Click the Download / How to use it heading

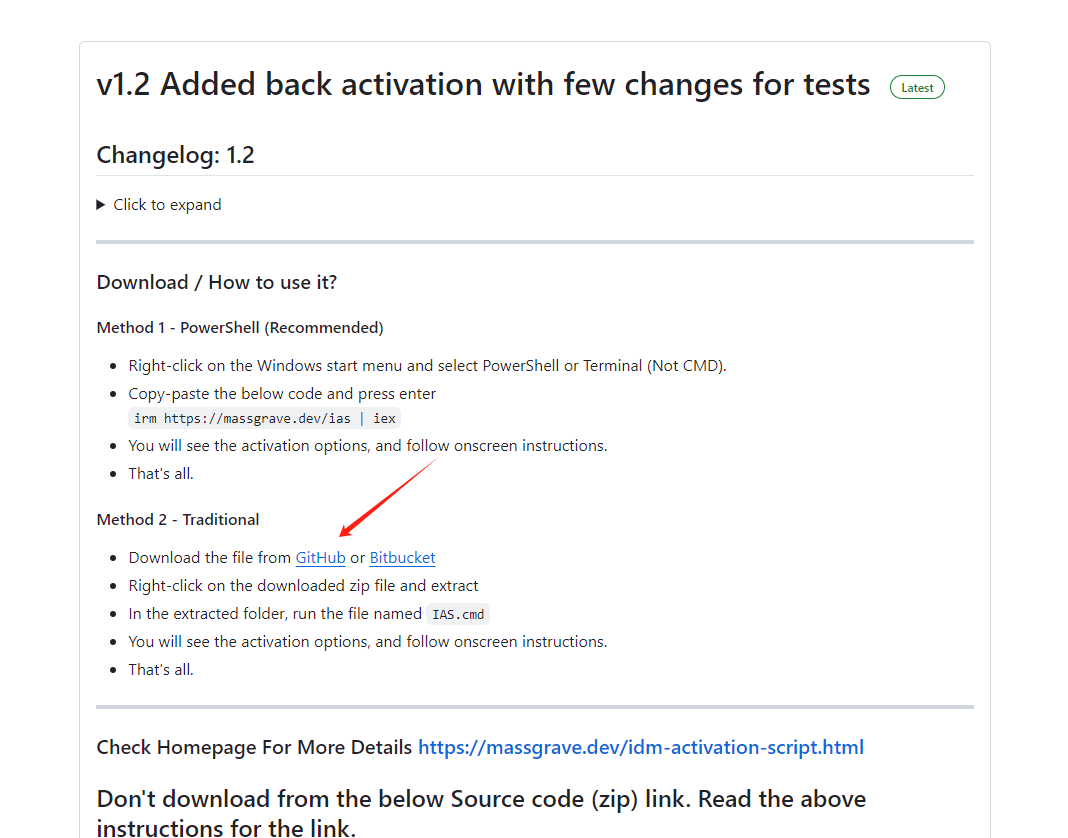217,282
